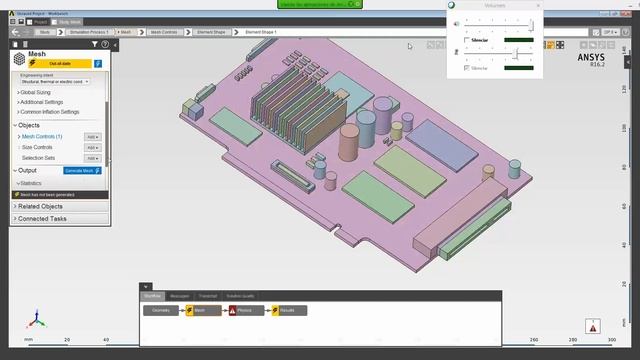Collapse the Objects section
The height and width of the screenshot is (360, 640).
pos(27,125)
